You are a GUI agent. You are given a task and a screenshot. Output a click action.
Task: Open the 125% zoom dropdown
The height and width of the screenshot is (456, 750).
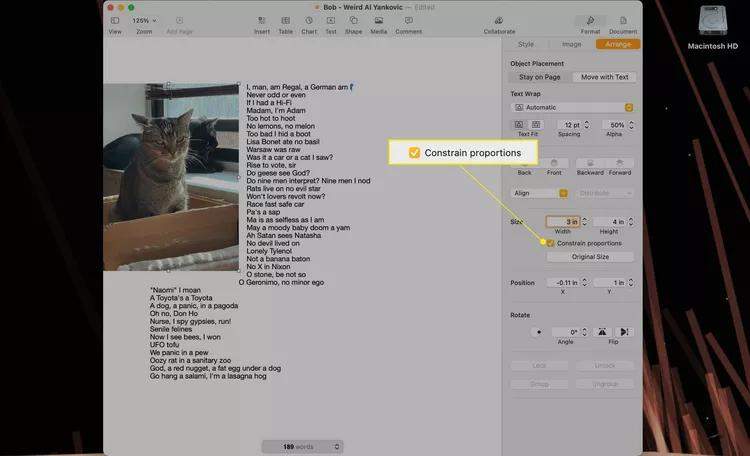tap(145, 21)
